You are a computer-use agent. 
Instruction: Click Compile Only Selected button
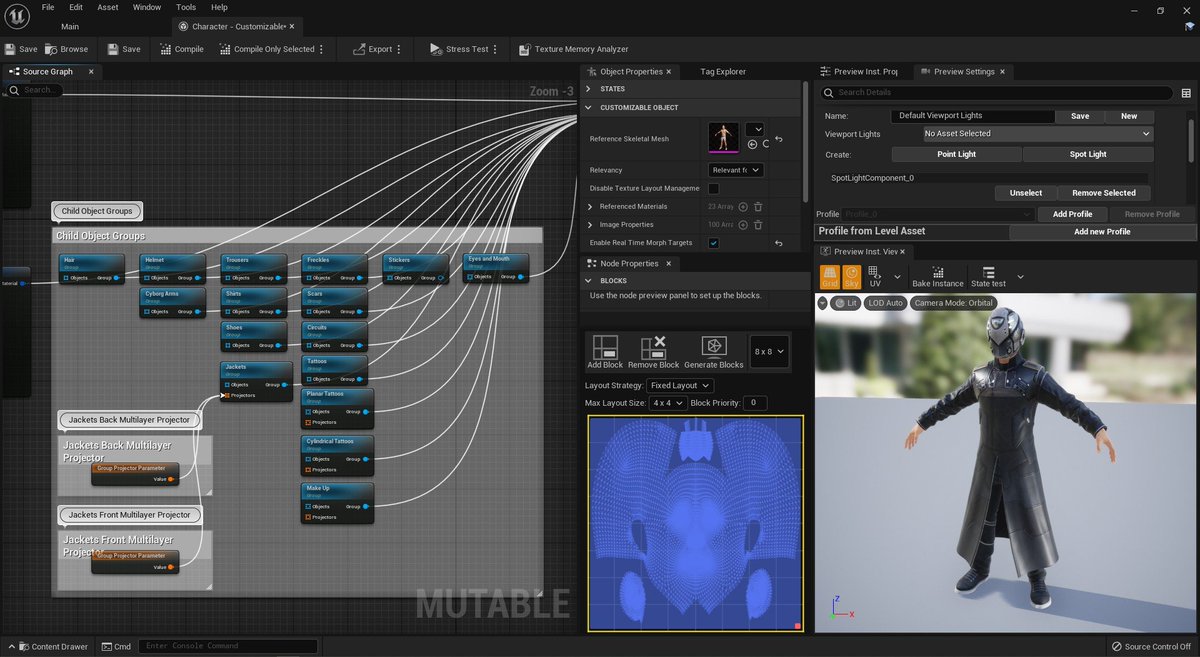[x=266, y=49]
